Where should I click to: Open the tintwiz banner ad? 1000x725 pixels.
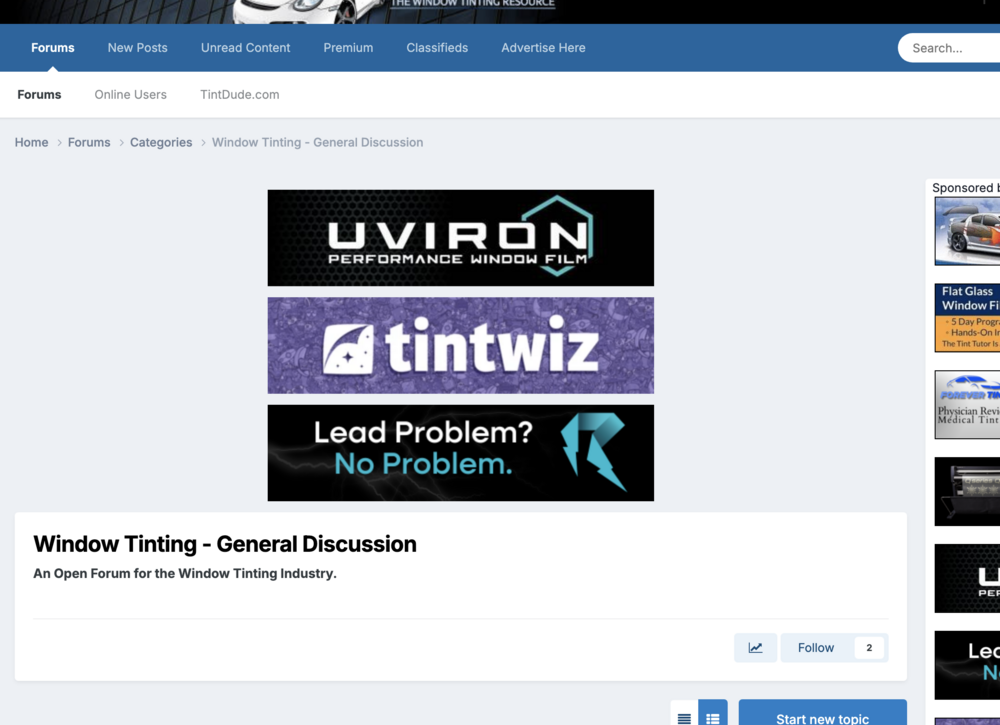[x=460, y=346]
